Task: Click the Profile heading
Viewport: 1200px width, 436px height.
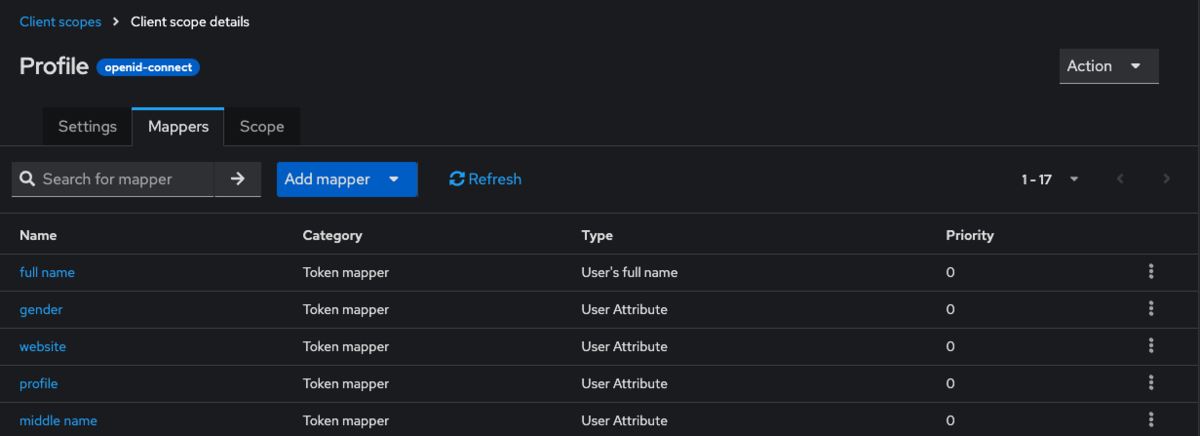Action: [x=53, y=66]
